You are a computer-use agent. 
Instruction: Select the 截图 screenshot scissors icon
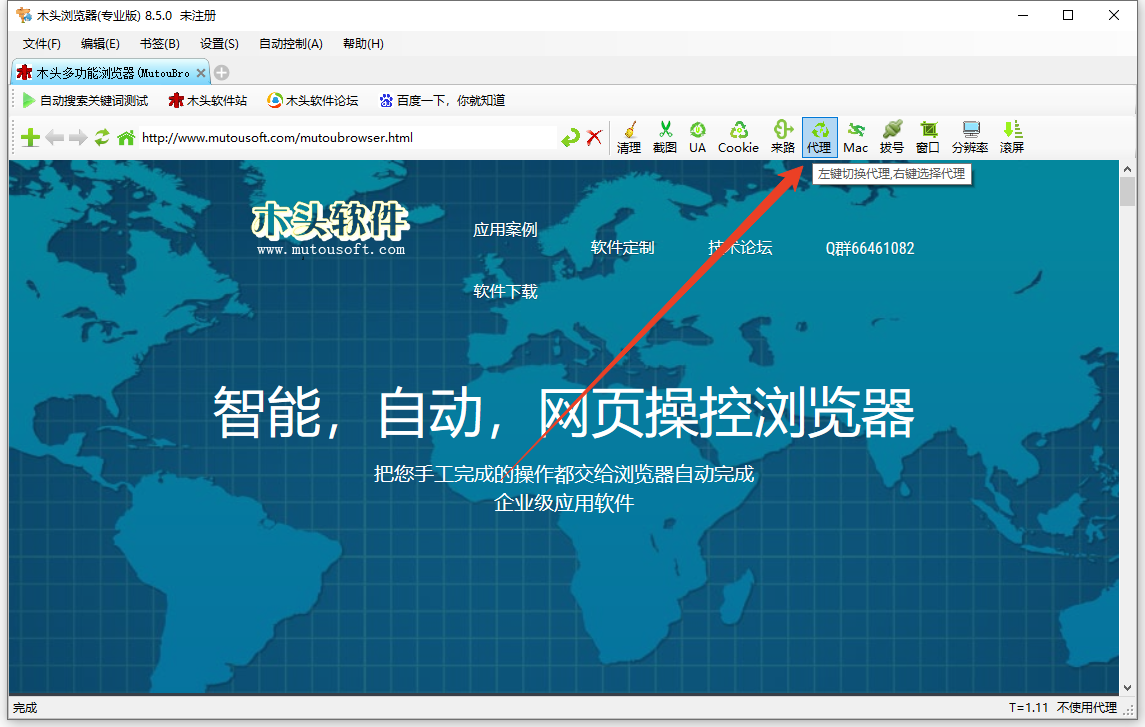[x=664, y=135]
